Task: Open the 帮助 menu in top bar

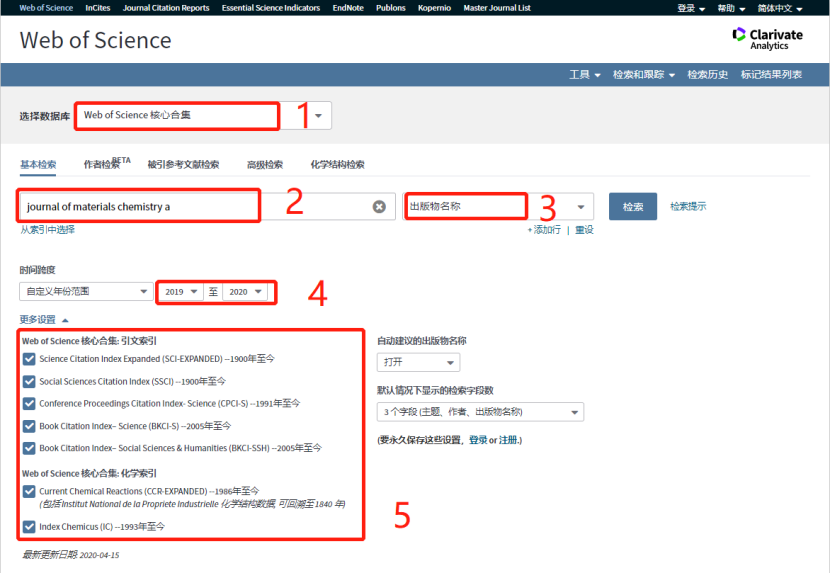Action: (731, 8)
